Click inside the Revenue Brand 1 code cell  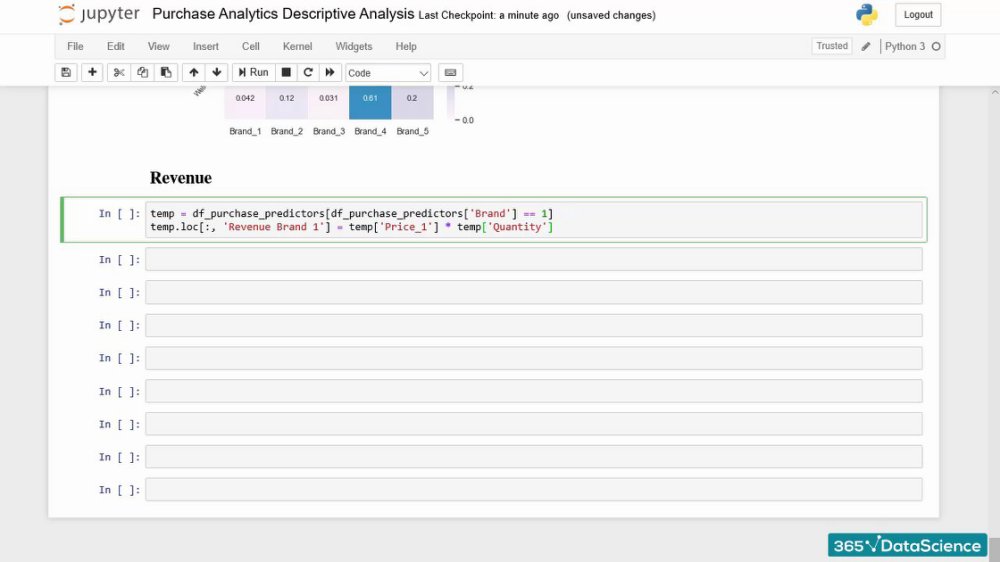point(534,220)
